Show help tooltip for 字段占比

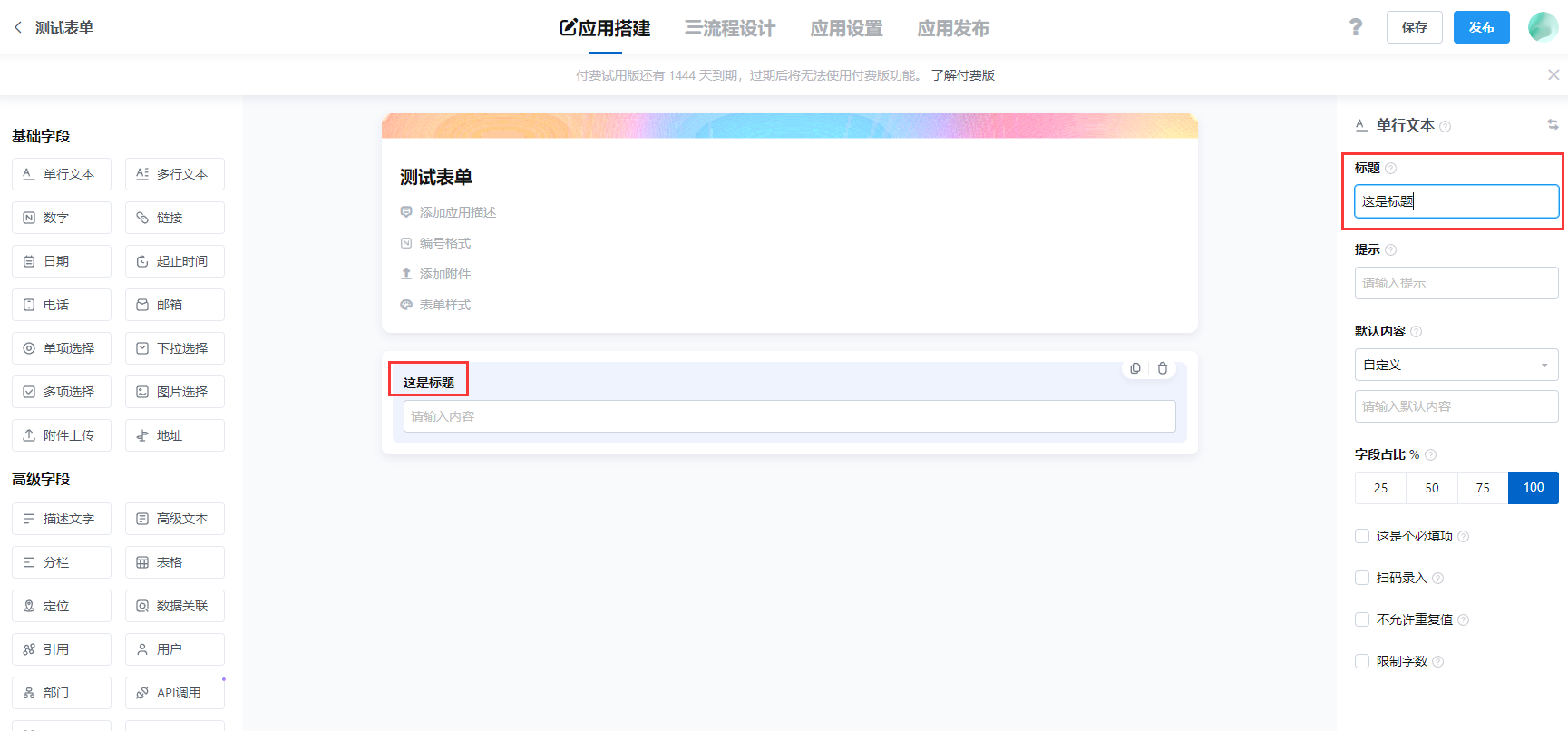[1431, 455]
